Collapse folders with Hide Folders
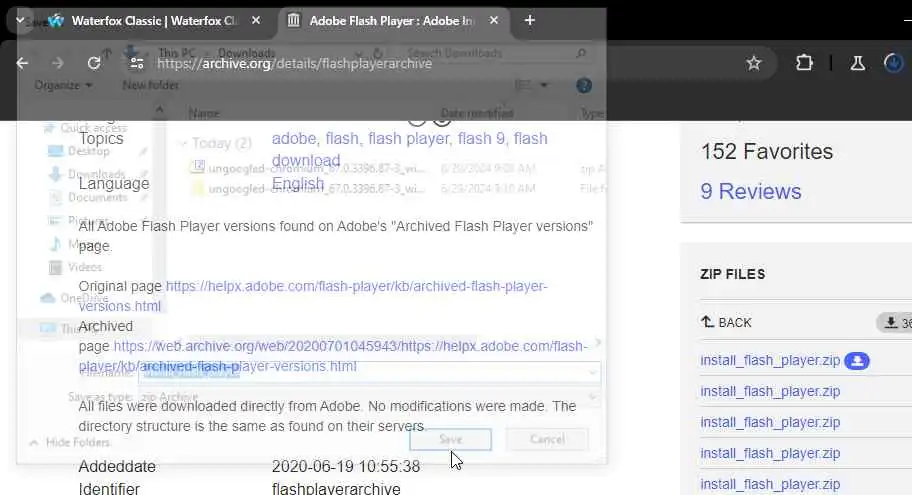The image size is (912, 495). pyautogui.click(x=70, y=443)
